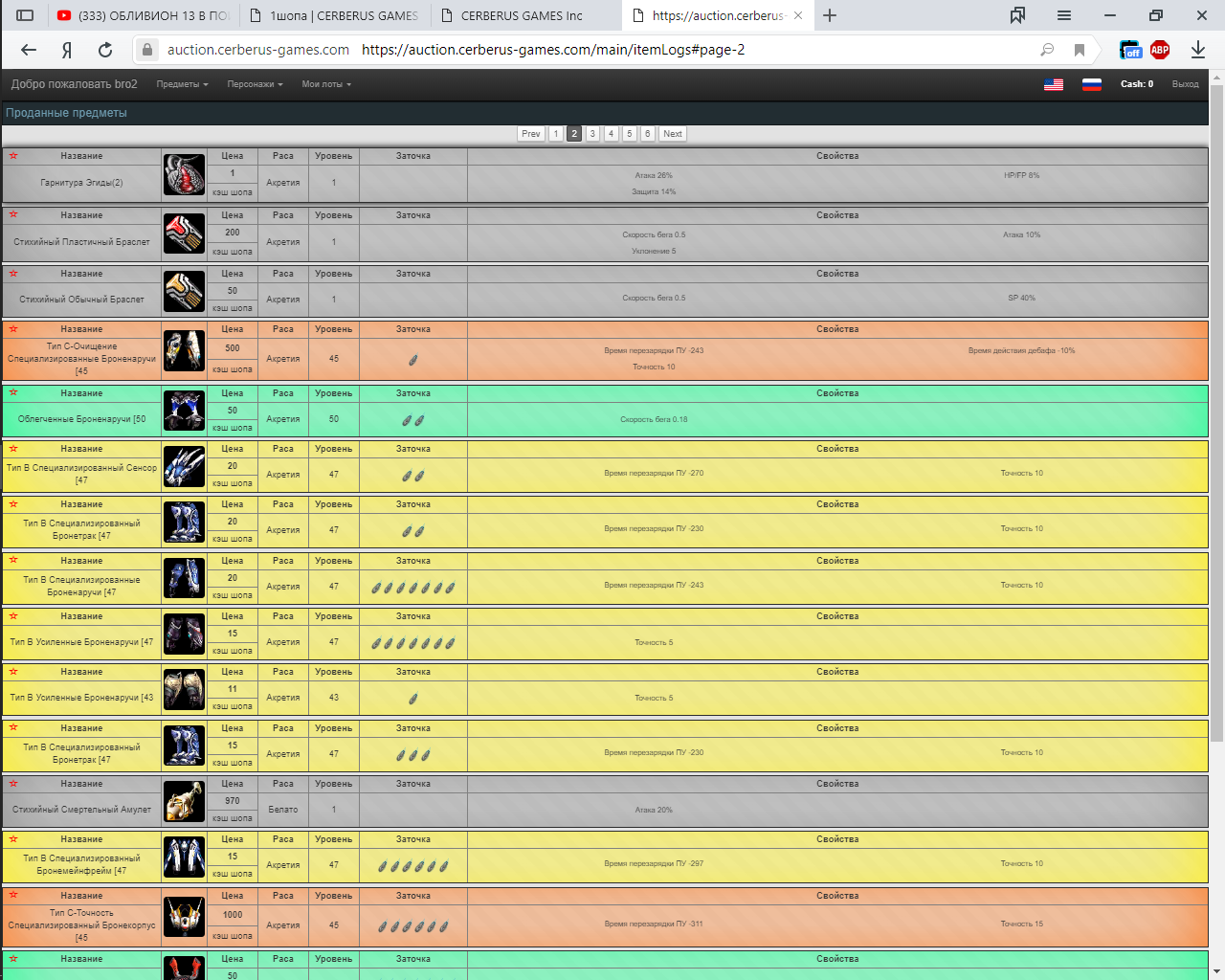Go to the Next page of results

[673, 134]
